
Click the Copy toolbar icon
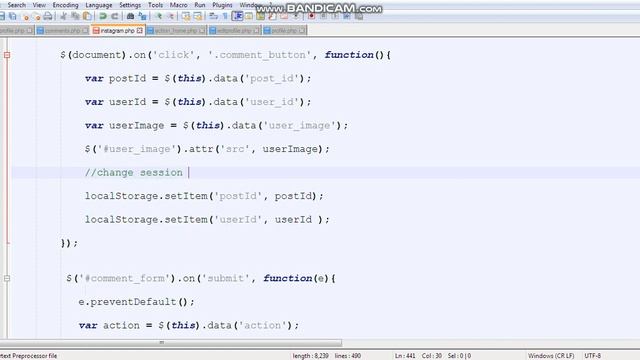pos(76,16)
